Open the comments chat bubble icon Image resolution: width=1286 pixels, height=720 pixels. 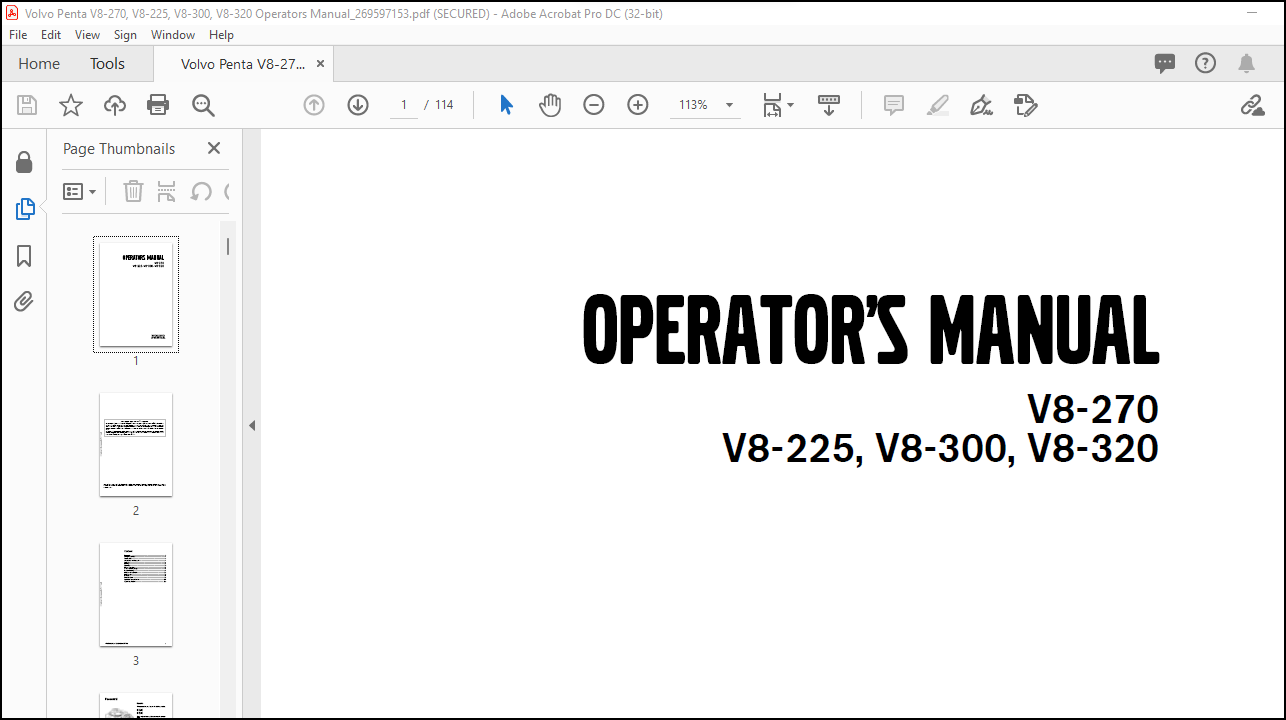(x=1165, y=63)
